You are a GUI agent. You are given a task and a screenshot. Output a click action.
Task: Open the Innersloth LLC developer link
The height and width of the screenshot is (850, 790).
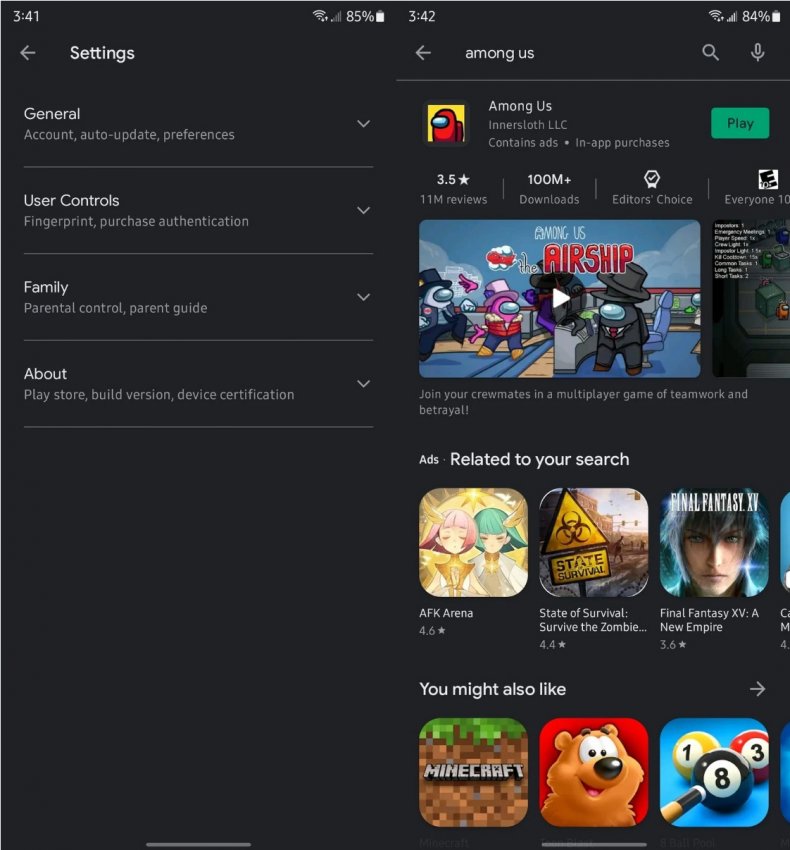(527, 125)
